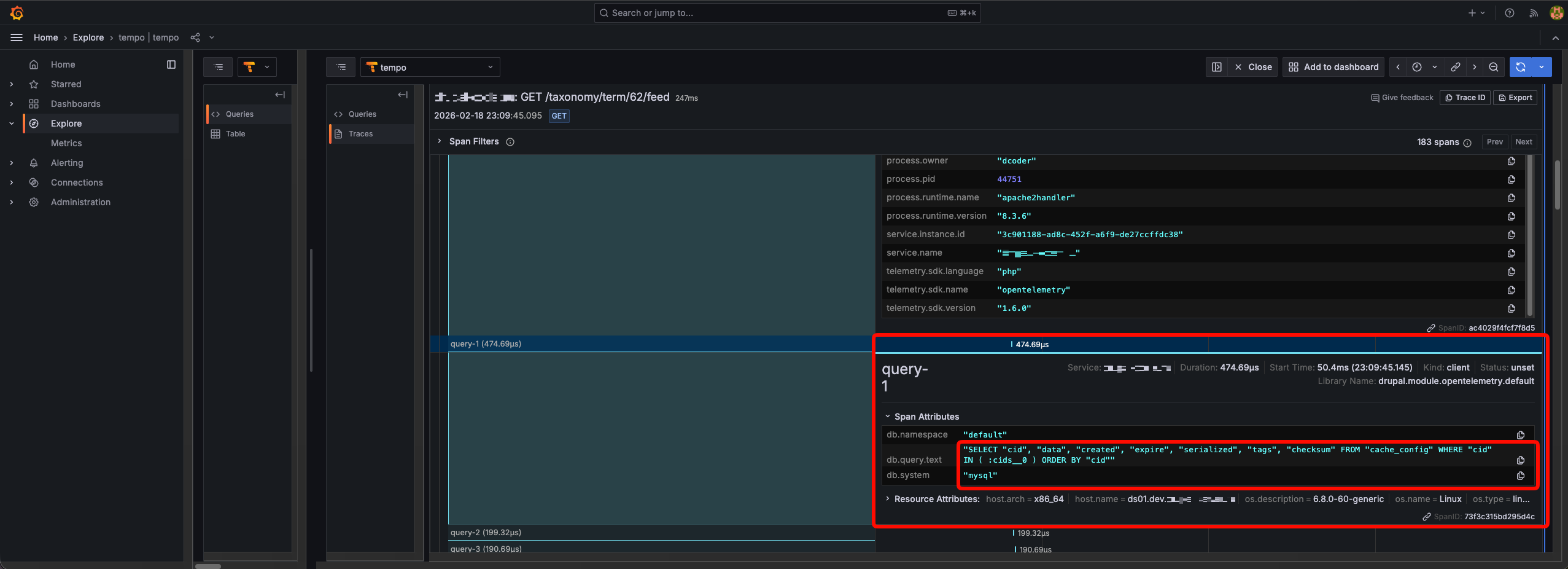1568x569 pixels.
Task: Run query with the refresh button
Action: pos(1521,67)
